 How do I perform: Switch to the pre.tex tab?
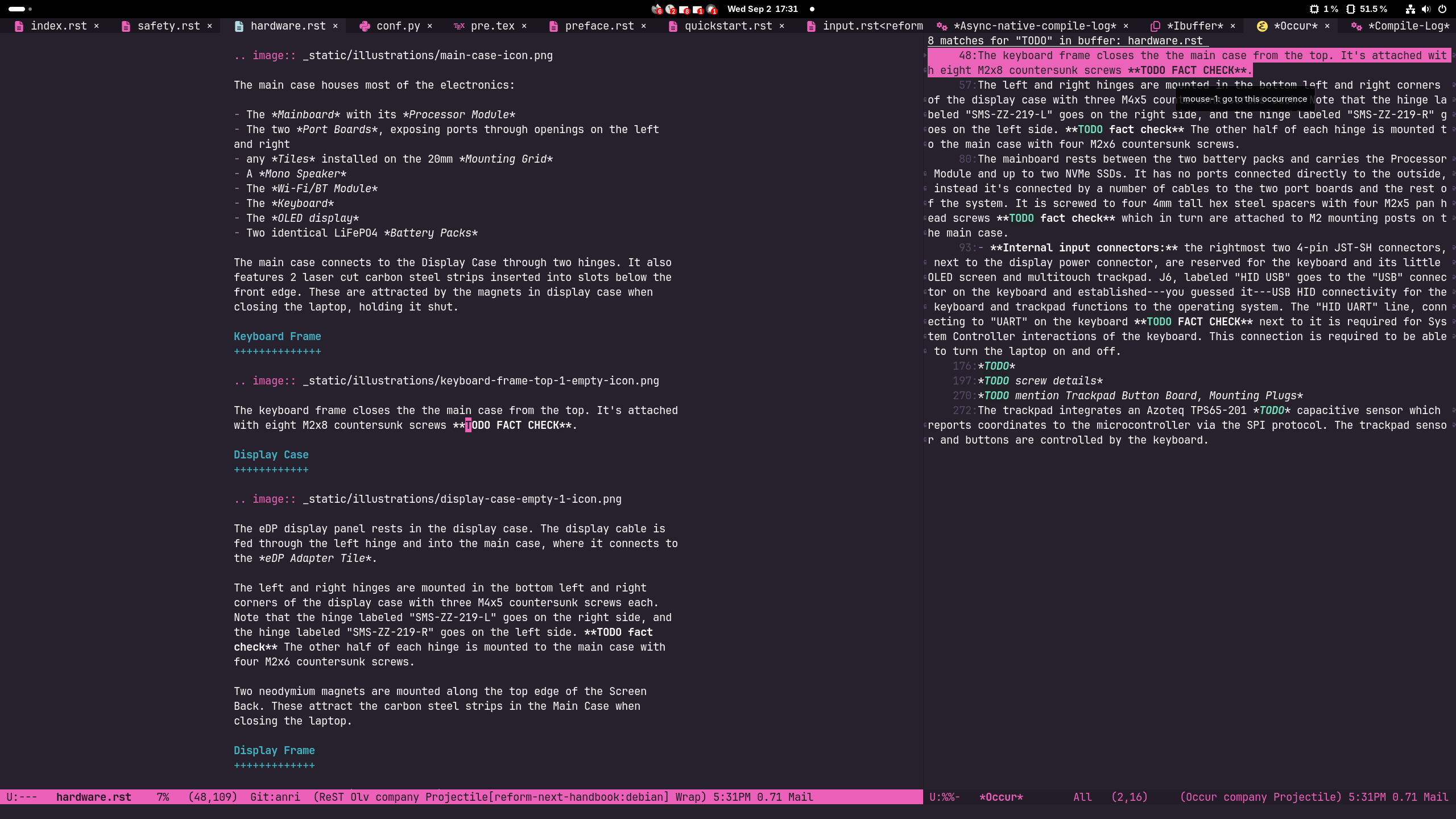coord(493,26)
